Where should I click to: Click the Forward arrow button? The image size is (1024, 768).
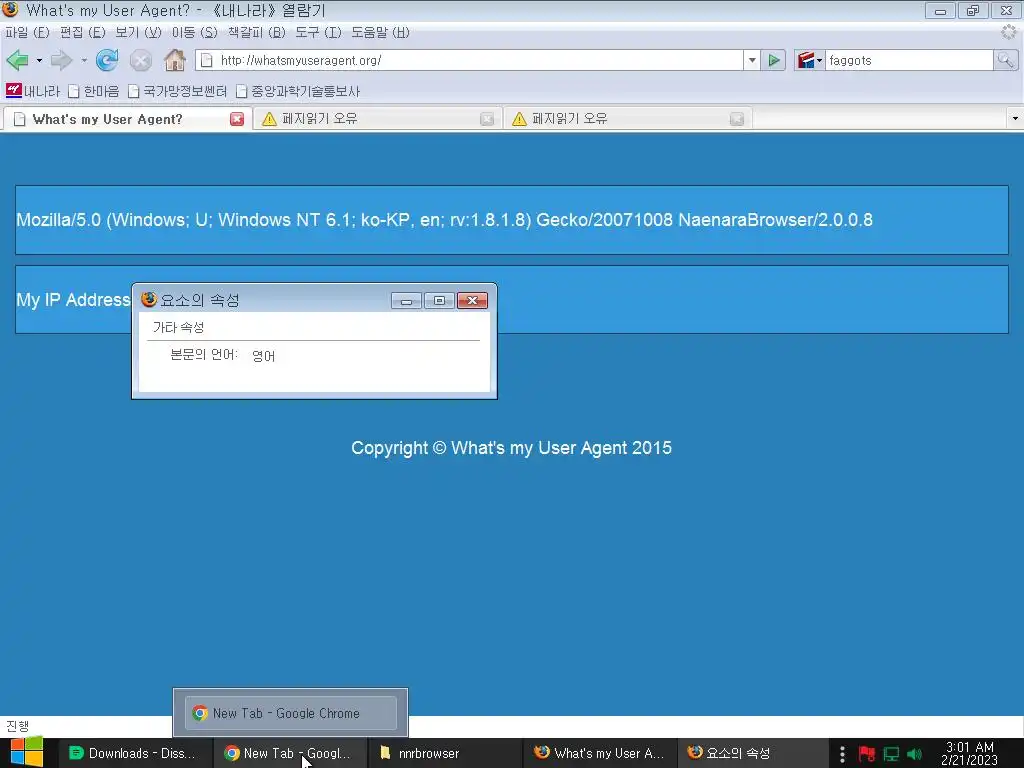tap(61, 60)
